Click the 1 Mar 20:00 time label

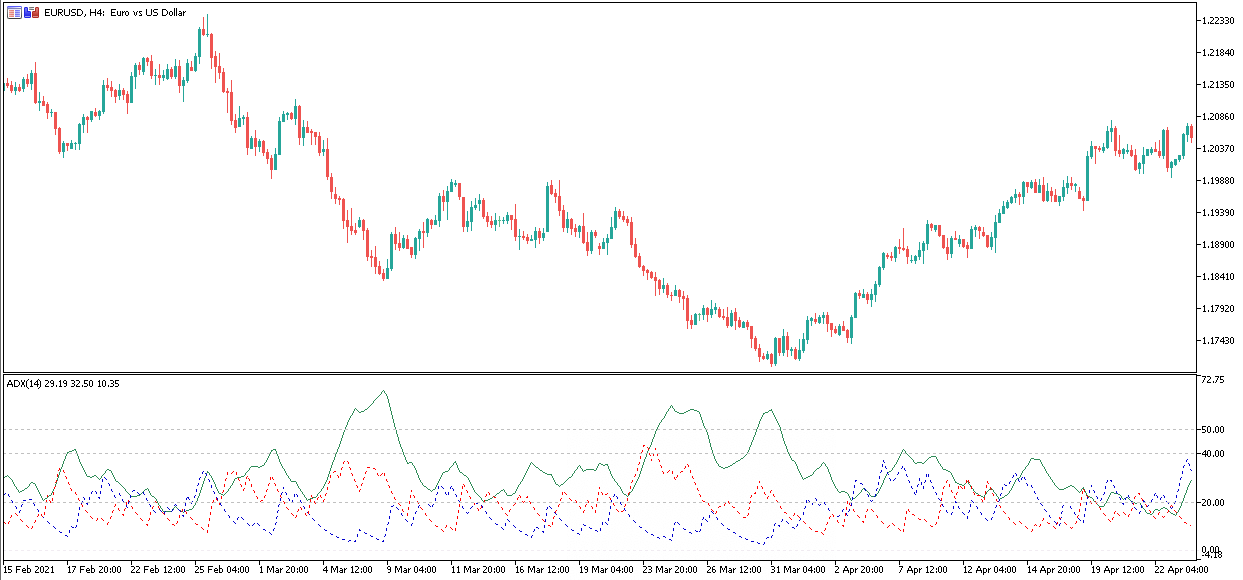(x=286, y=569)
